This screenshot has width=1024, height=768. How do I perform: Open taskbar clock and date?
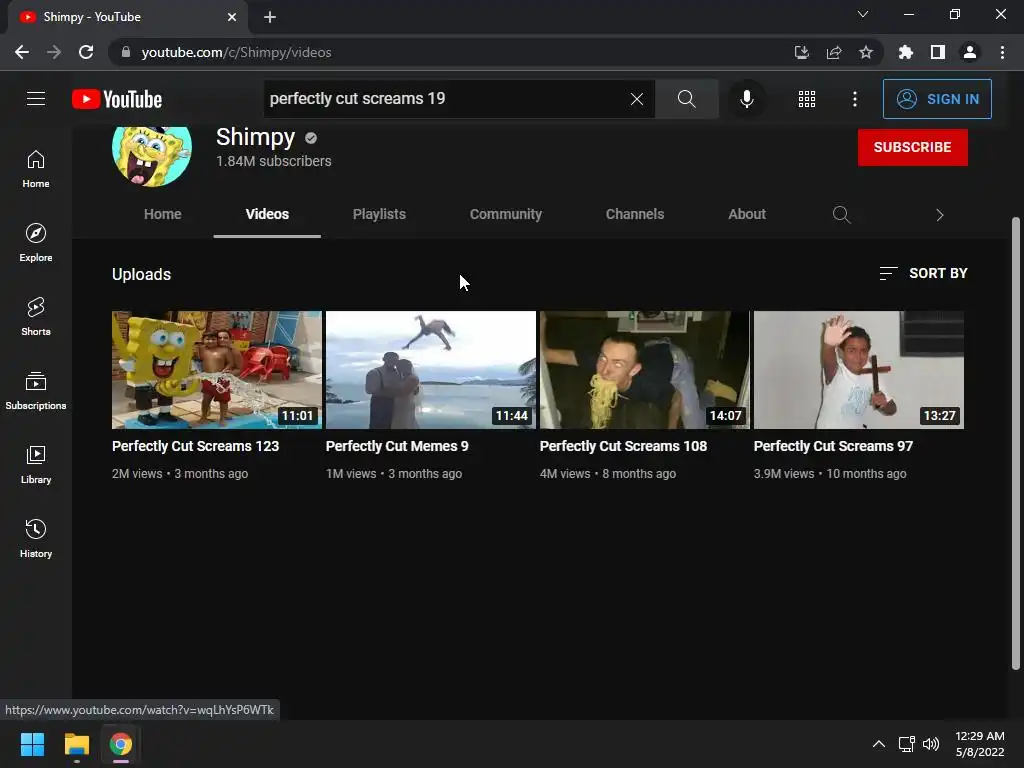click(x=980, y=744)
